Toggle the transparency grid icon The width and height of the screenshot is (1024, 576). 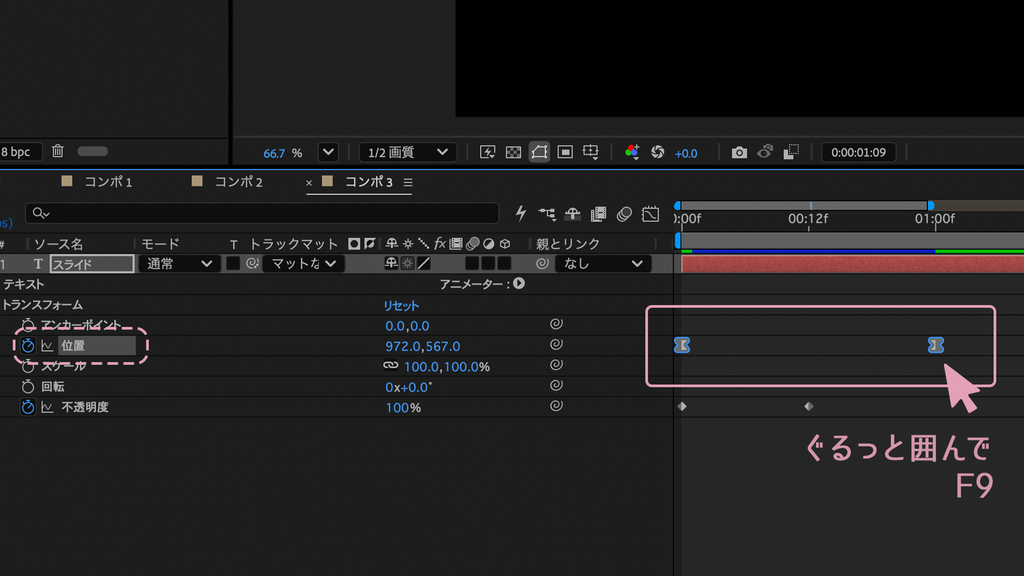pyautogui.click(x=513, y=152)
